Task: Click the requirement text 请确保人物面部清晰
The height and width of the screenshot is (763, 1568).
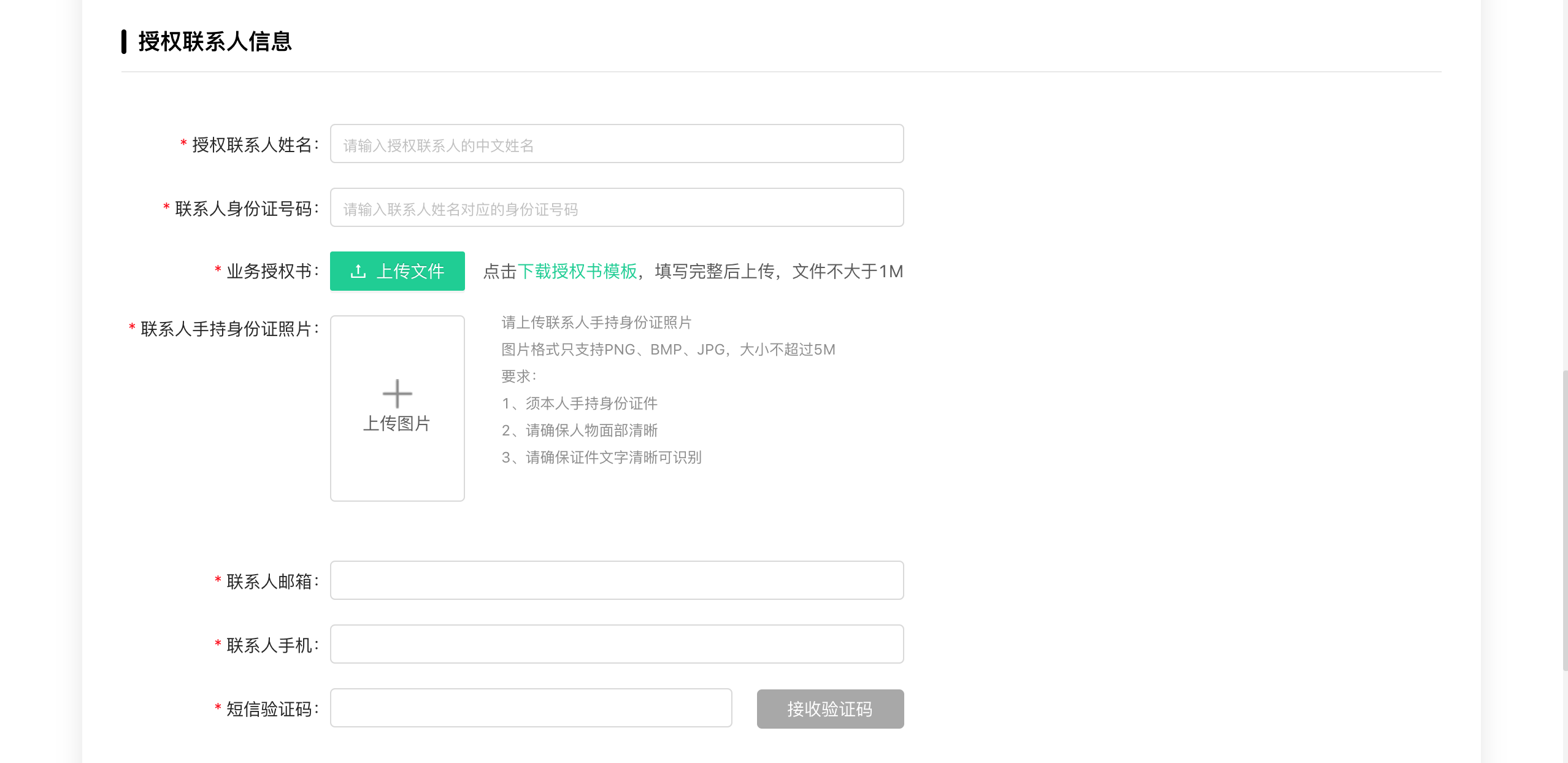Action: coord(591,431)
